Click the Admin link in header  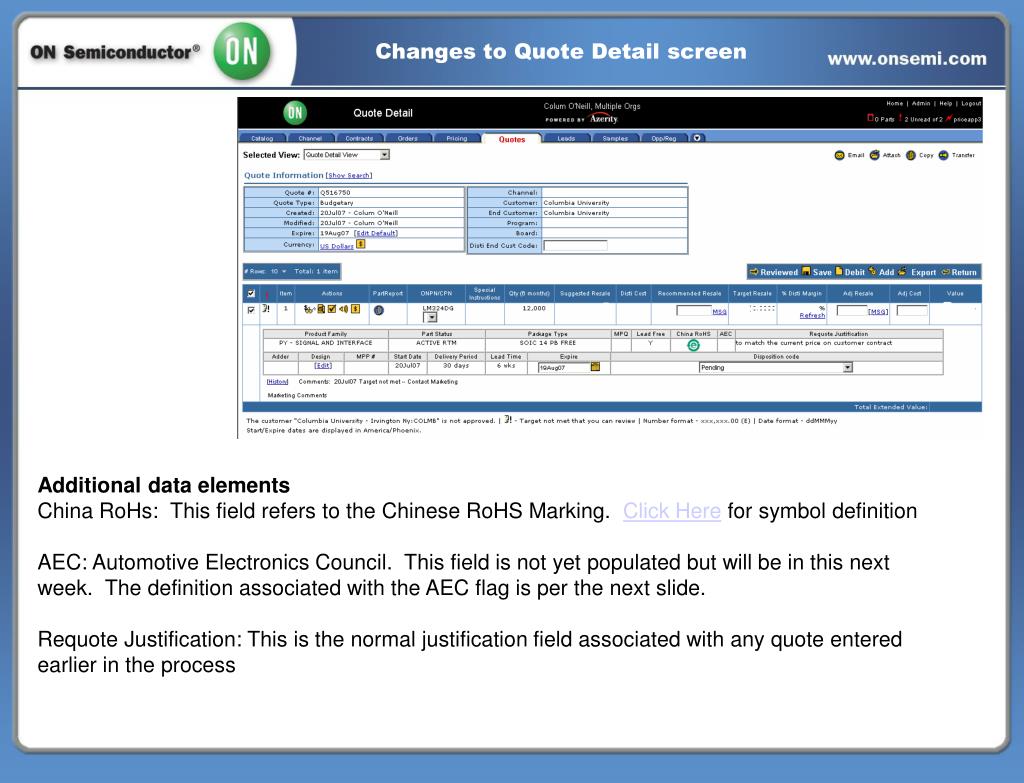[921, 103]
